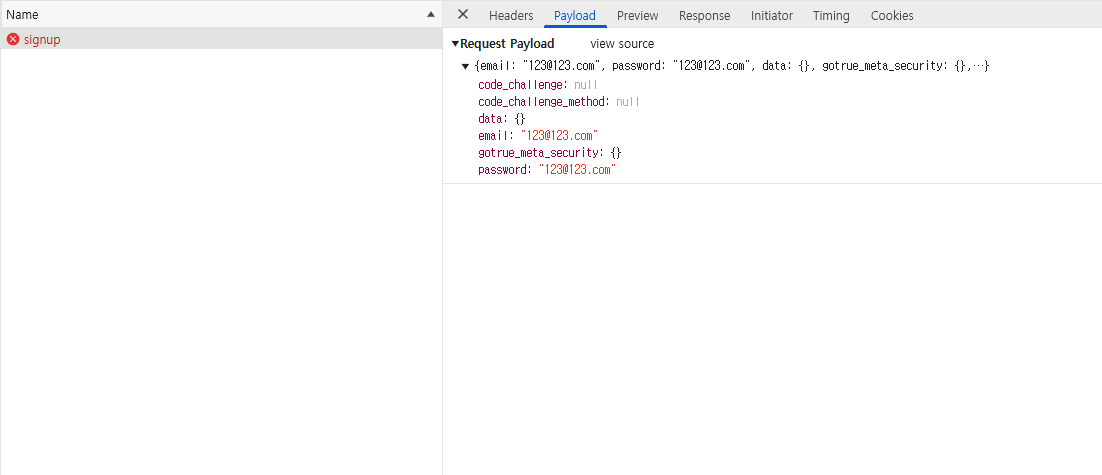Show the Initiator tab
Image resolution: width=1102 pixels, height=475 pixels.
point(772,15)
